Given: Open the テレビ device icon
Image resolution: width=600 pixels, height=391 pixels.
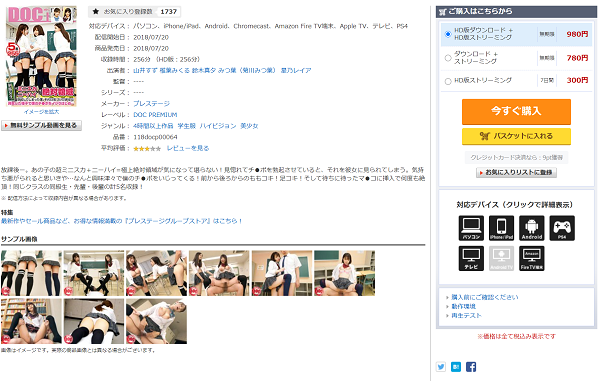Looking at the screenshot, I should [471, 258].
